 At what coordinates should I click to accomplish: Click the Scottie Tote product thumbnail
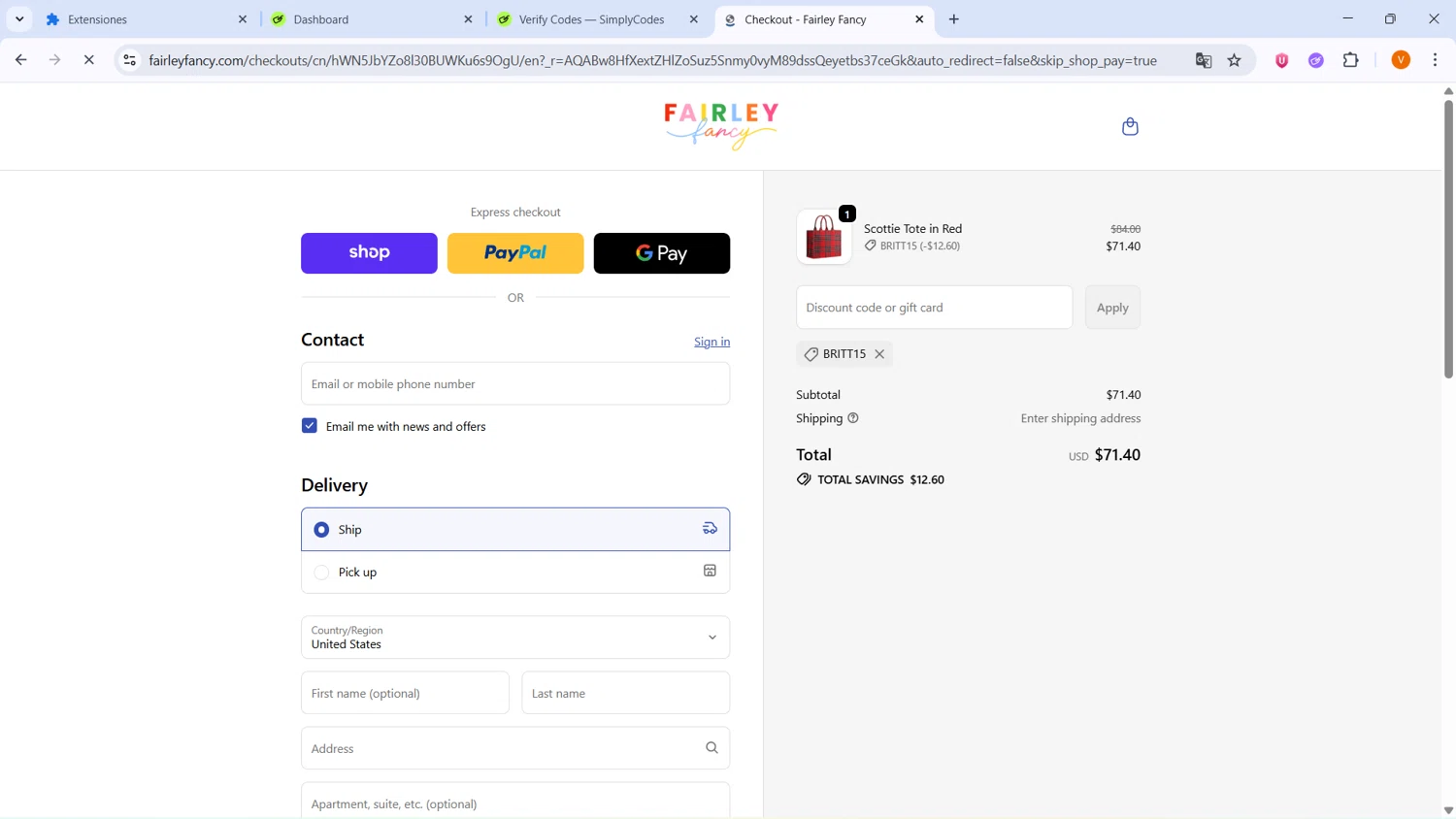click(824, 237)
